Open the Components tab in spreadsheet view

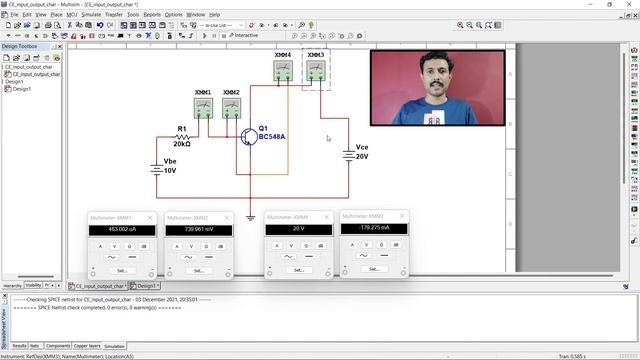click(58, 346)
